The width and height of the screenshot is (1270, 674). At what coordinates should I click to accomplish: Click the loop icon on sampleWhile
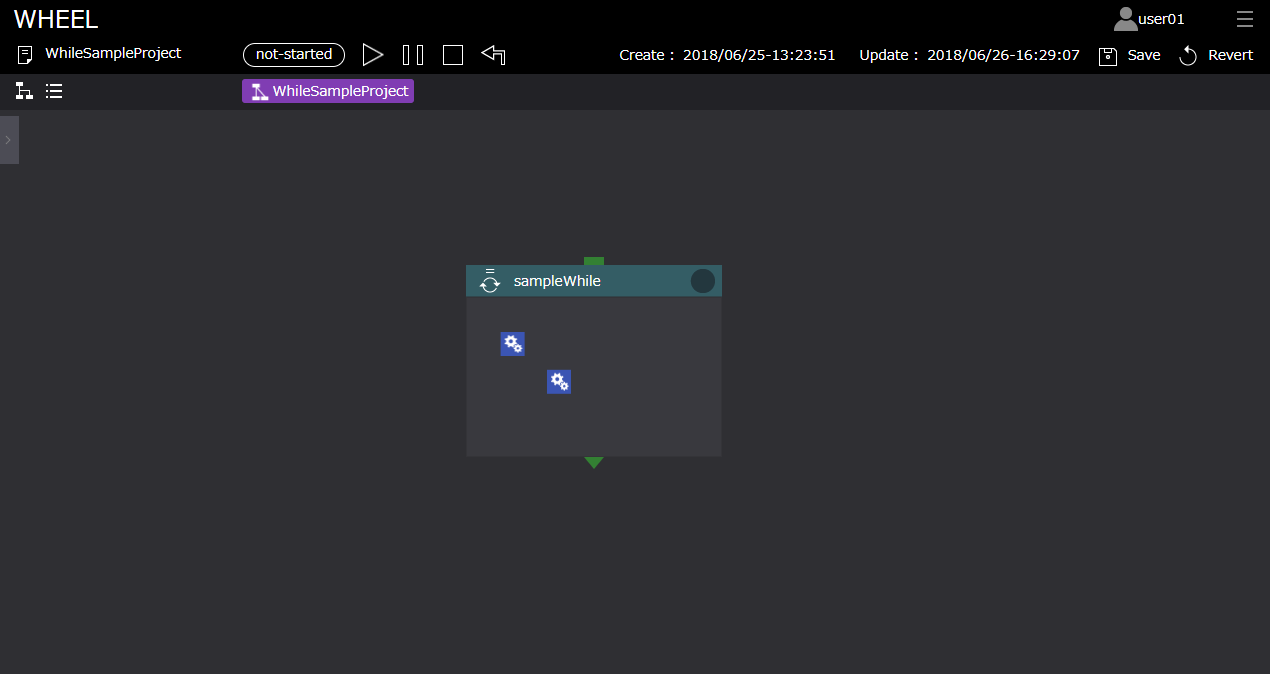coord(490,281)
